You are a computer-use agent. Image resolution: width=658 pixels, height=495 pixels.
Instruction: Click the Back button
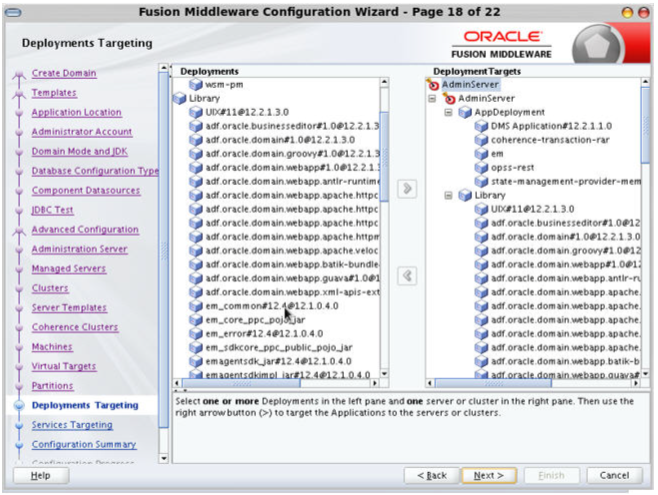[x=431, y=475]
